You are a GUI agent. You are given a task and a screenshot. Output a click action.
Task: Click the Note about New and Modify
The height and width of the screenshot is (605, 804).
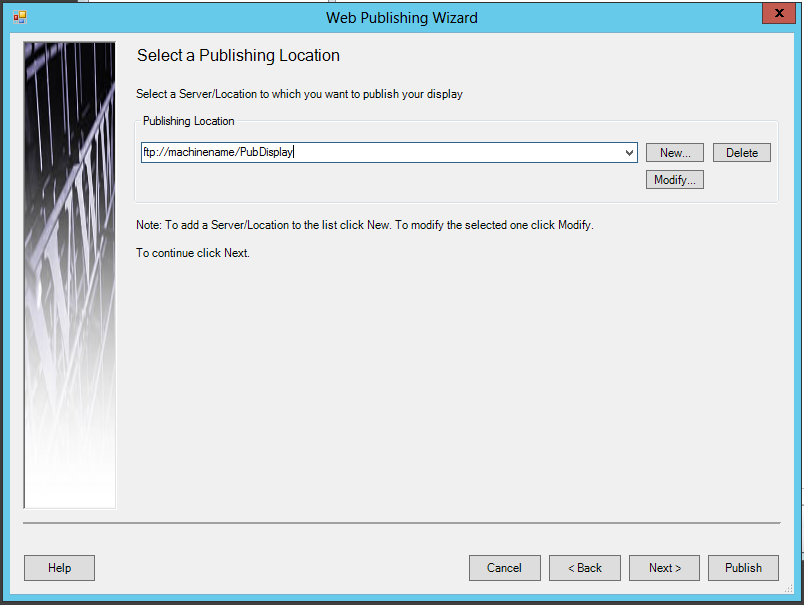pyautogui.click(x=364, y=225)
